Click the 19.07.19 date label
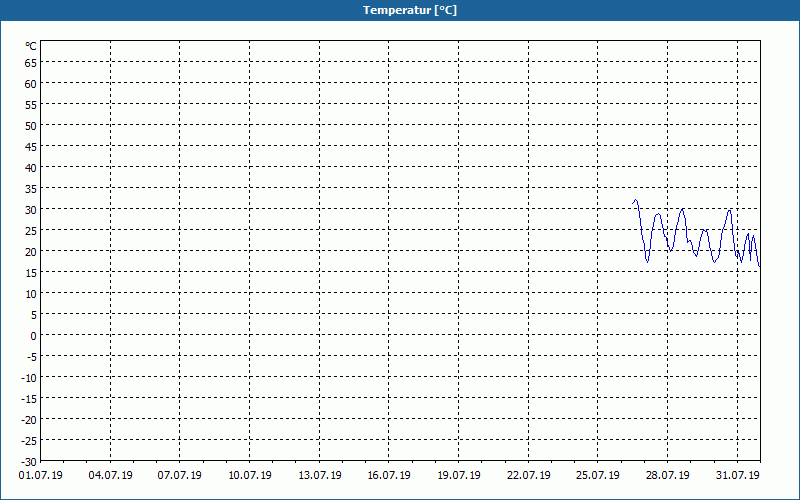This screenshot has height=500, width=800. [x=459, y=476]
